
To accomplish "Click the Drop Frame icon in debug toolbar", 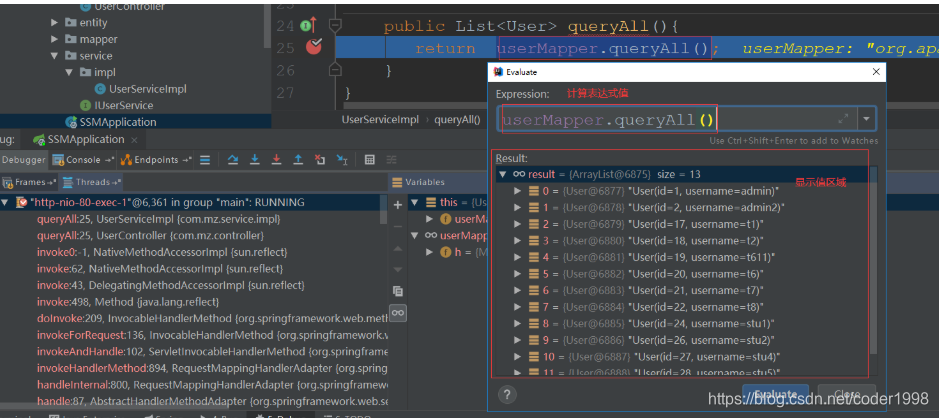I will tap(320, 160).
